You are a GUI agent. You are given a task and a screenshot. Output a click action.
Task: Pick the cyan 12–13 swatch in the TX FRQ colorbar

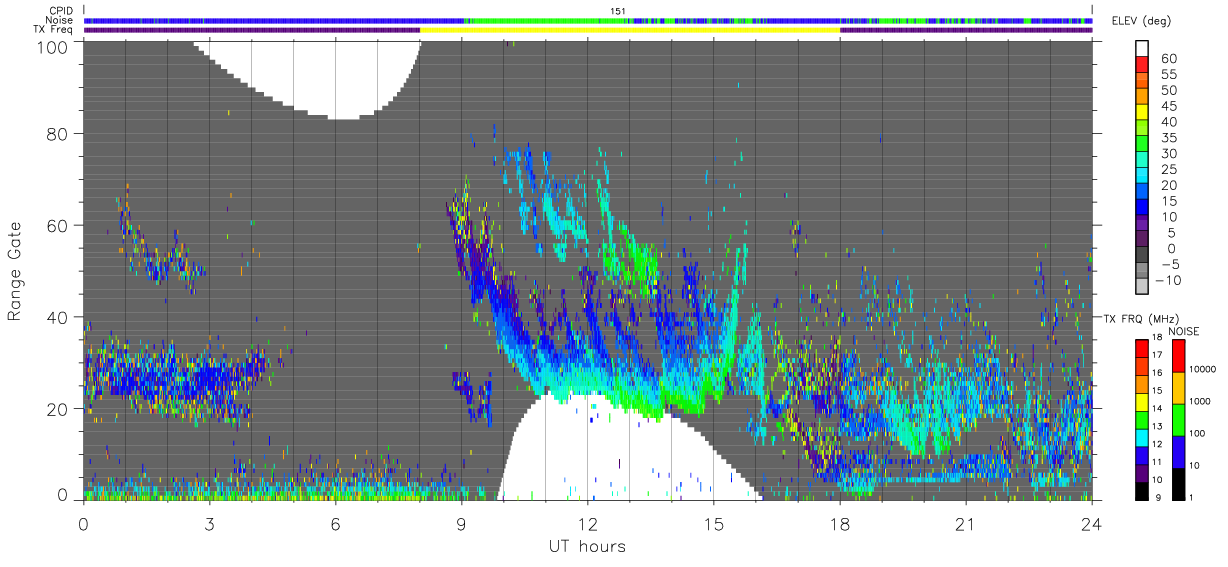tap(1141, 437)
